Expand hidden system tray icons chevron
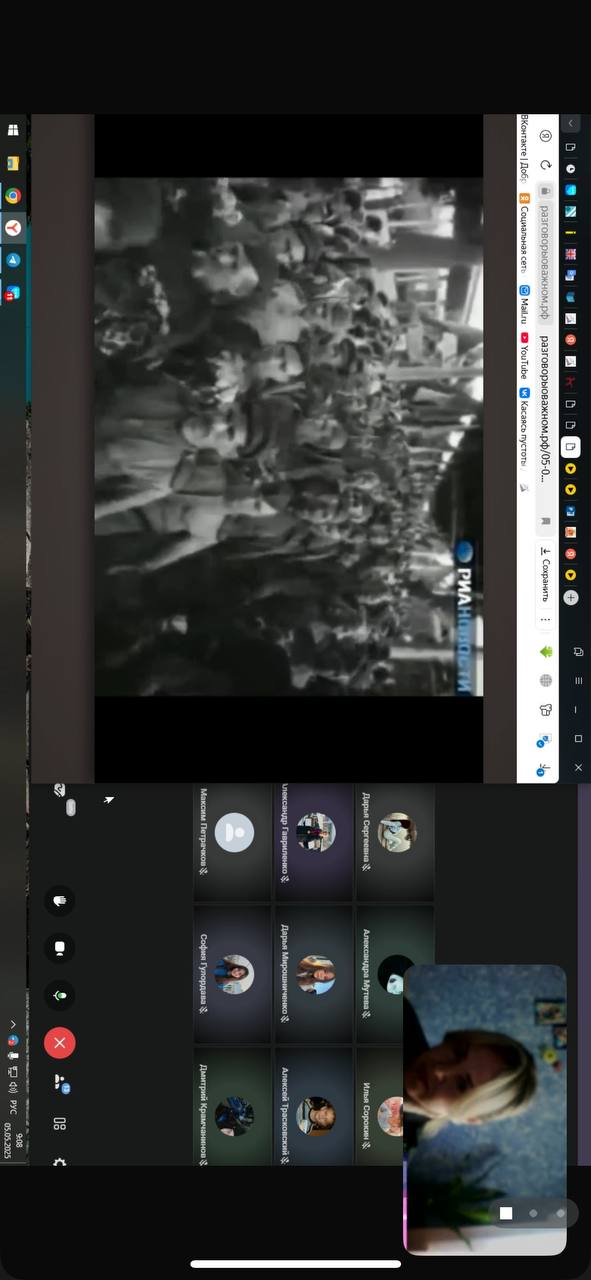This screenshot has height=1280, width=591. point(13,1024)
